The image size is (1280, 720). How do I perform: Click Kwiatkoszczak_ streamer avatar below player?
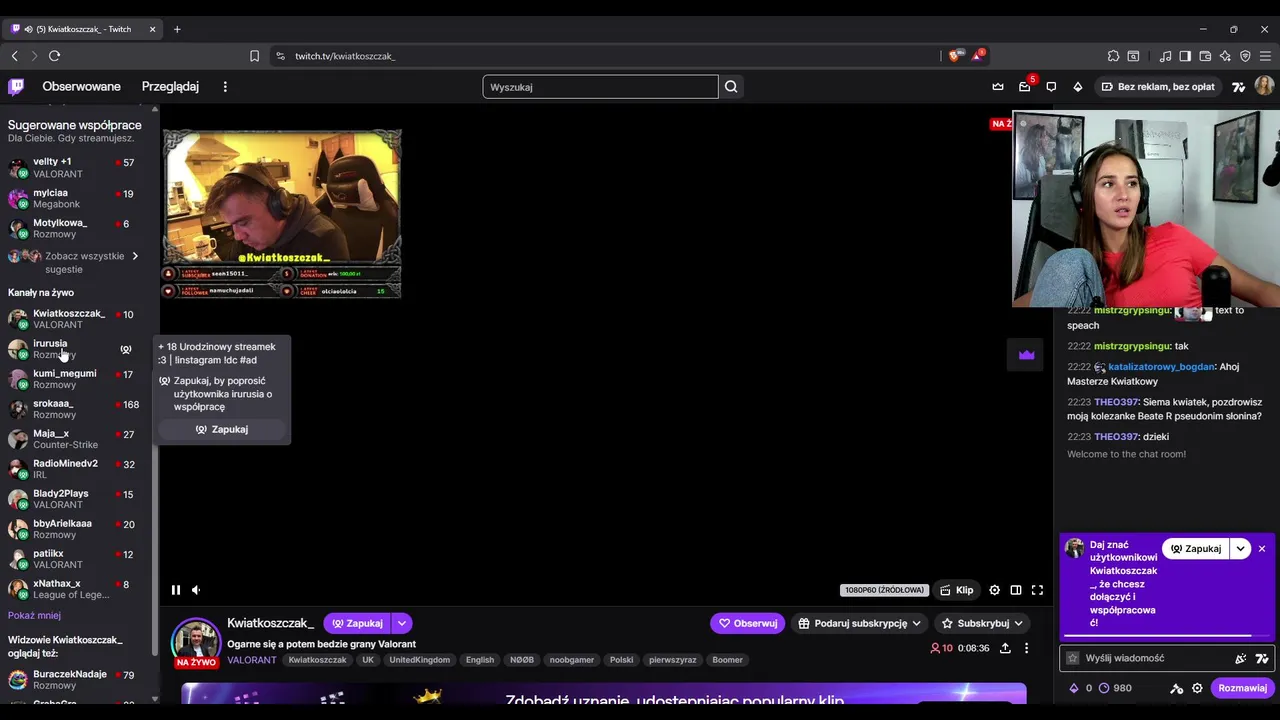pos(196,641)
